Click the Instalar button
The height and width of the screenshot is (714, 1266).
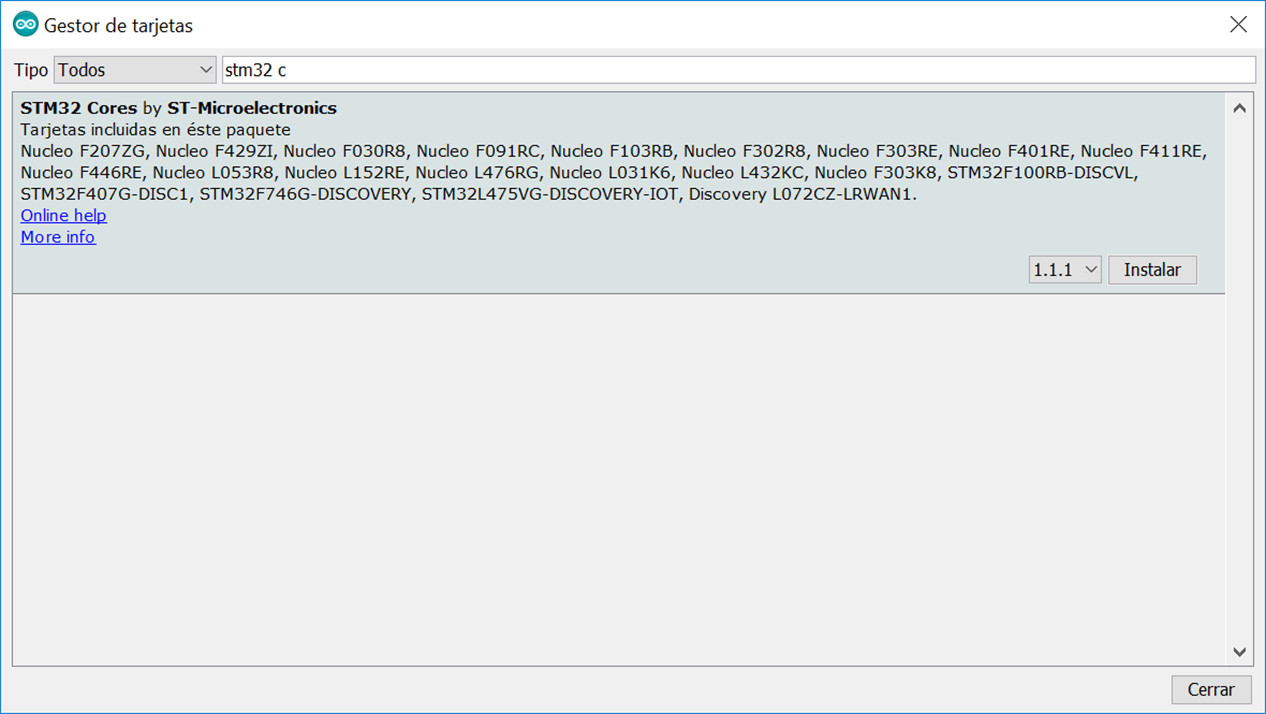(x=1152, y=270)
